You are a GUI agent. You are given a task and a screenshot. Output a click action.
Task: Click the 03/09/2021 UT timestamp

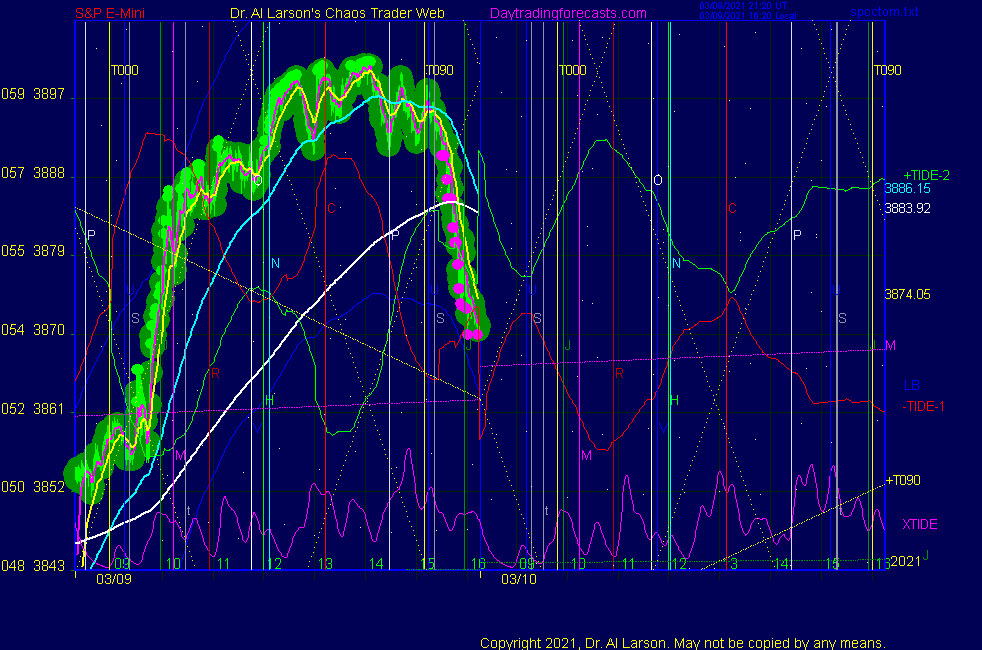click(x=744, y=7)
